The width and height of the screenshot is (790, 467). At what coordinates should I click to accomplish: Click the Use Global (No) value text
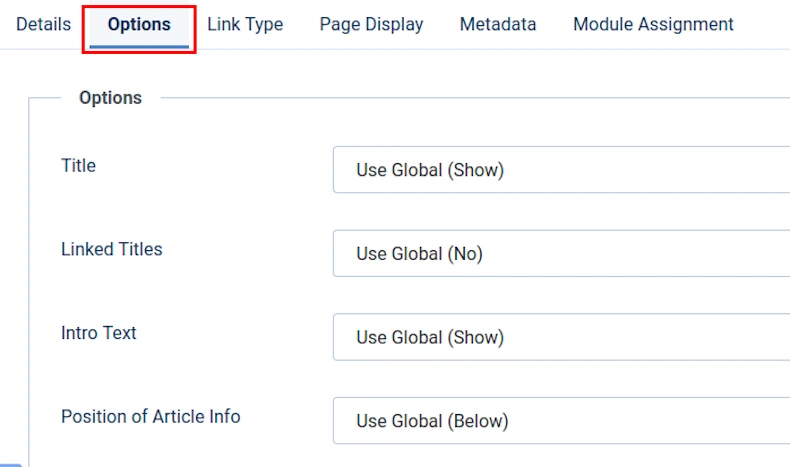click(419, 254)
